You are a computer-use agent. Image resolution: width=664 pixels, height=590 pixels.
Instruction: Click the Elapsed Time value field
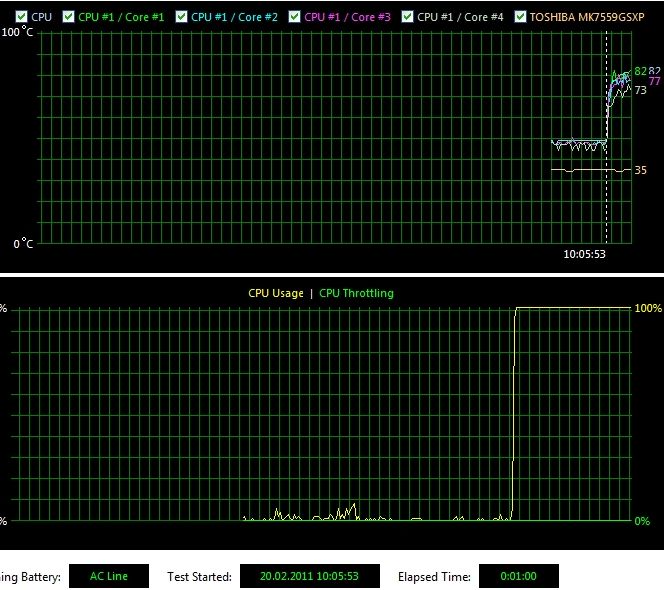tap(517, 577)
